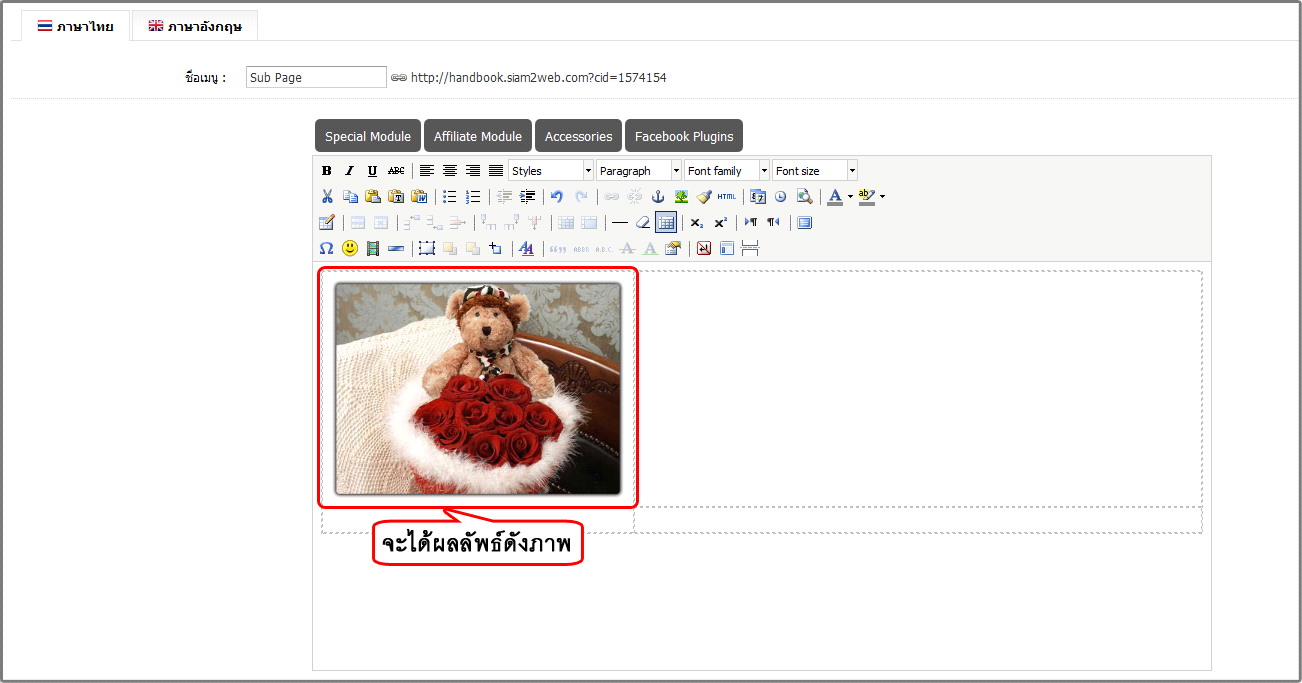Justify the text fully
The height and width of the screenshot is (683, 1302).
click(496, 171)
